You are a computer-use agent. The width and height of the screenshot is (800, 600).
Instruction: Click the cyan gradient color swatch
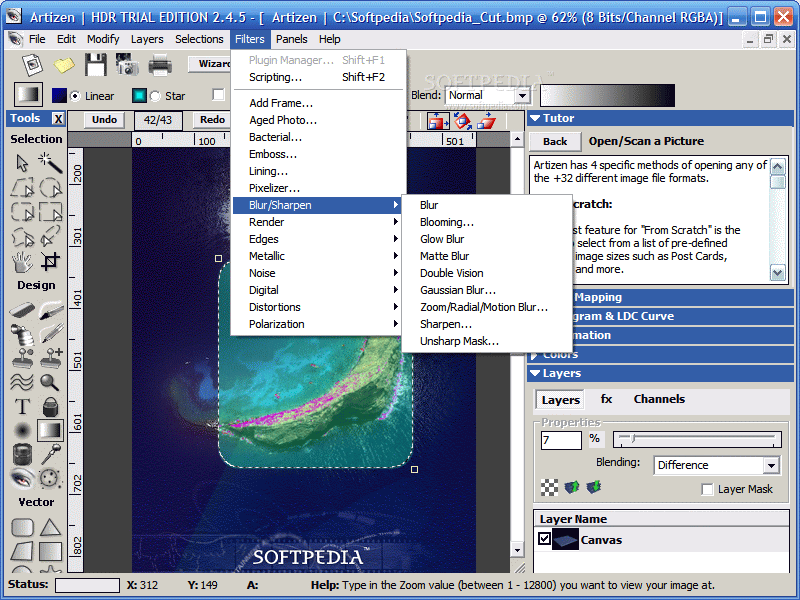click(x=139, y=95)
